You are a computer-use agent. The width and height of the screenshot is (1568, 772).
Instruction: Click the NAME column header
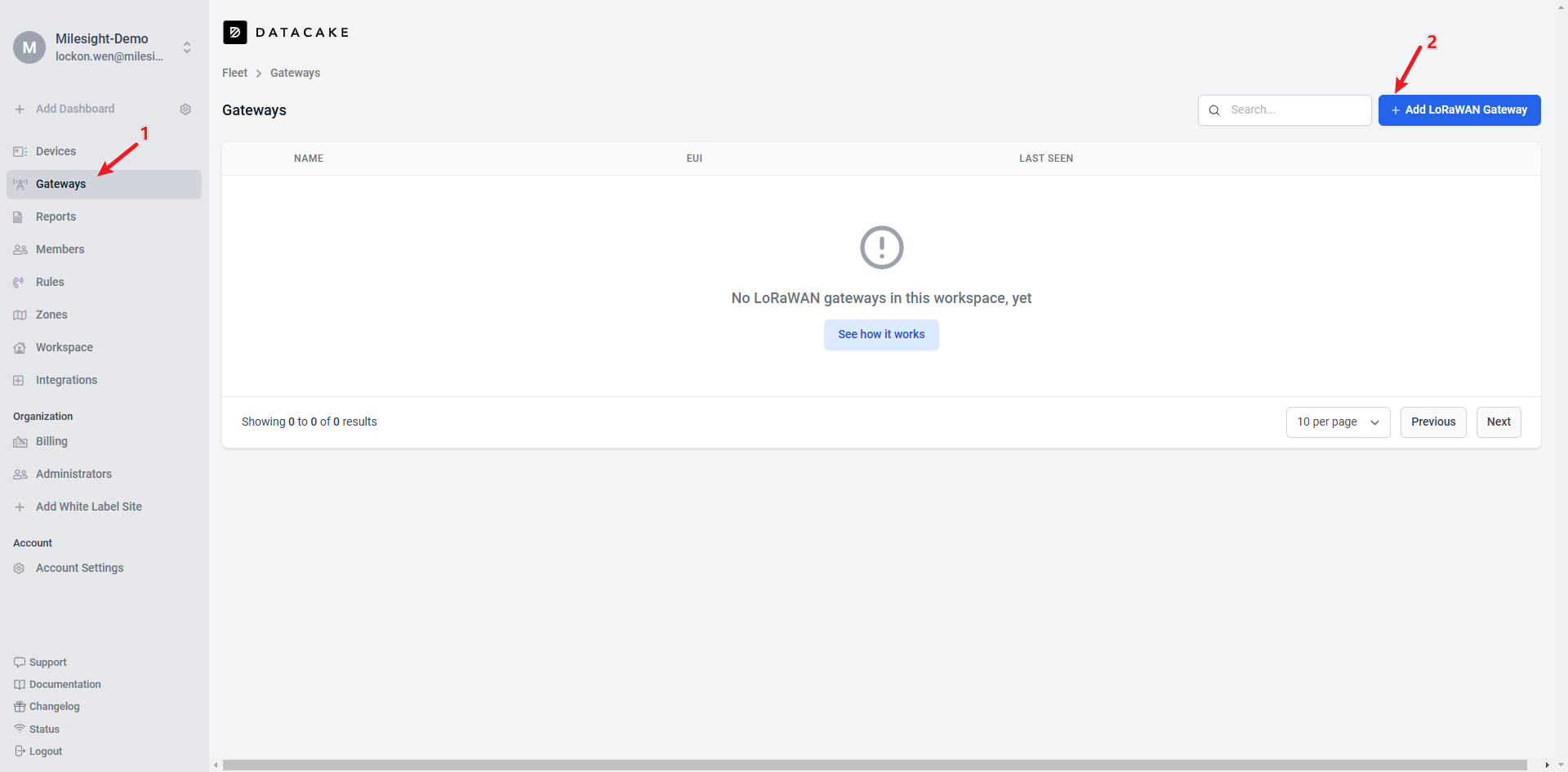pyautogui.click(x=309, y=158)
